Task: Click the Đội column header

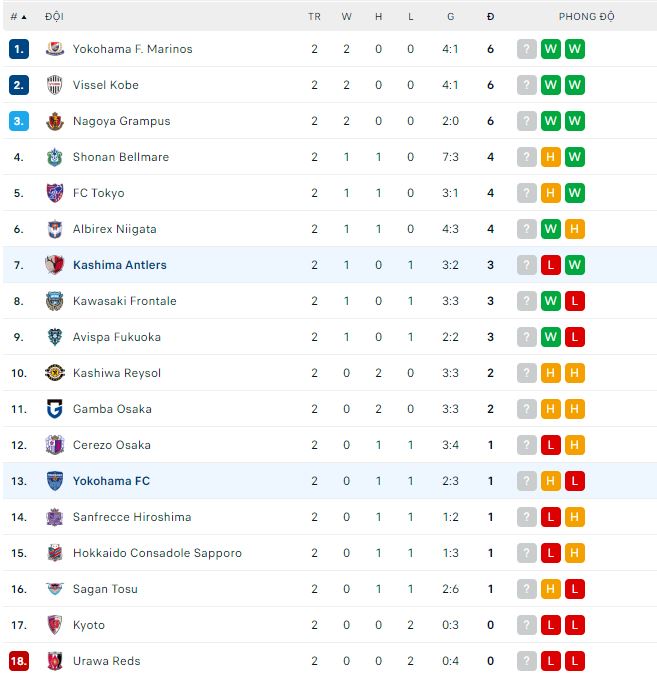Action: pos(54,17)
